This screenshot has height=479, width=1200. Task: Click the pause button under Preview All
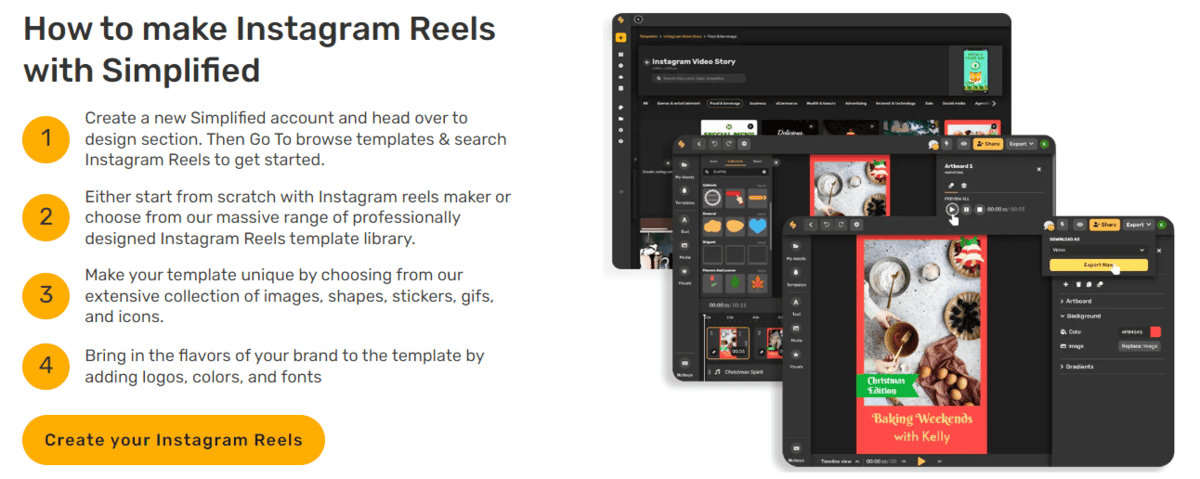coord(966,209)
